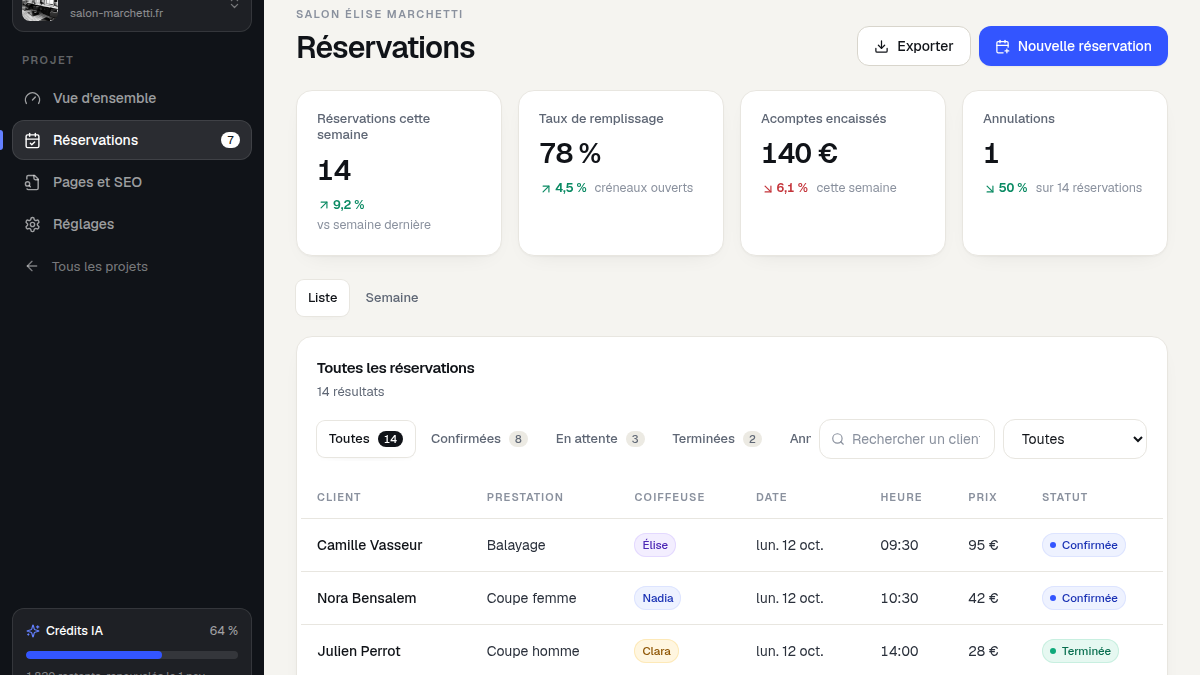Filter by the Confirmées tab
The height and width of the screenshot is (675, 1200).
click(480, 439)
